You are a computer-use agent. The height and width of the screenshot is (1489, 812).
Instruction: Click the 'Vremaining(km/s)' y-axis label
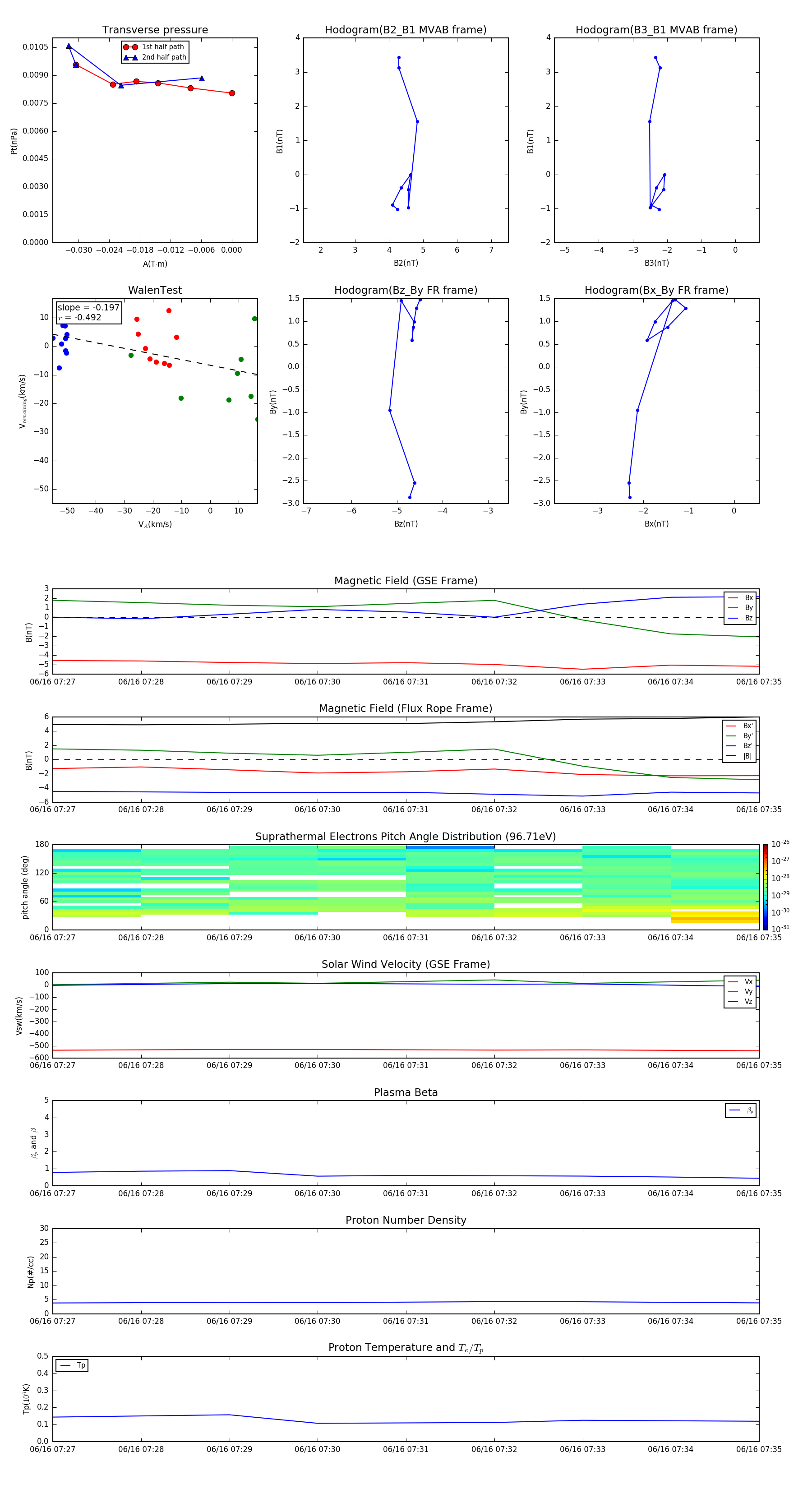click(x=23, y=401)
